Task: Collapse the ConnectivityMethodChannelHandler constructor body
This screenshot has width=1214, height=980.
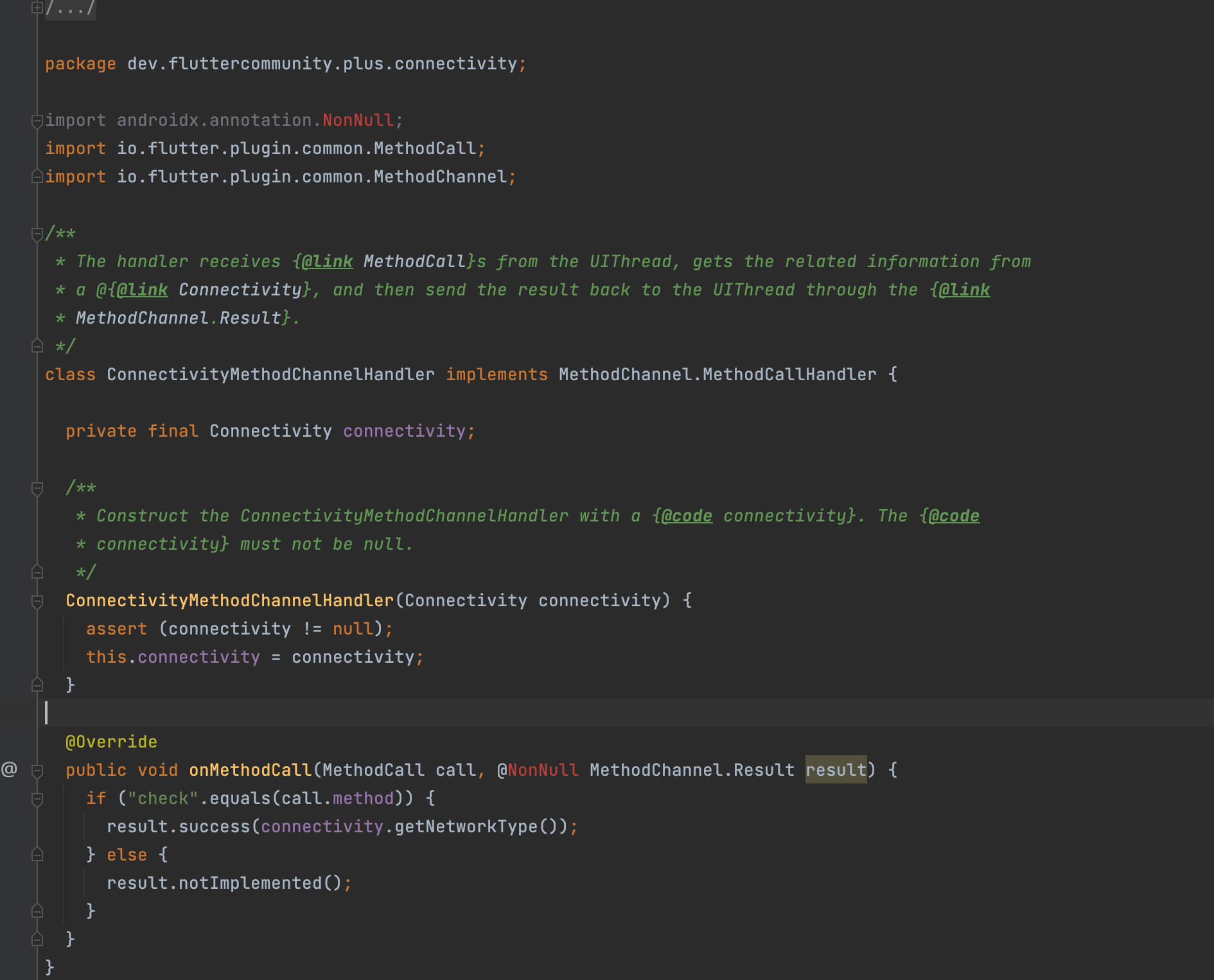Action: 37,601
